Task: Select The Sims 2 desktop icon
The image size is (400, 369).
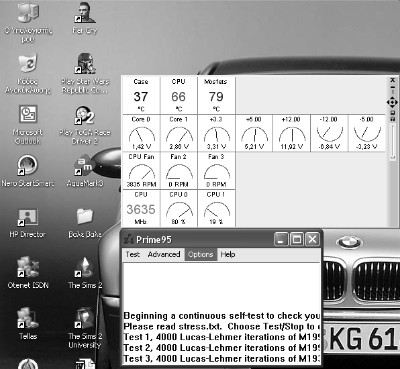Action: click(85, 273)
